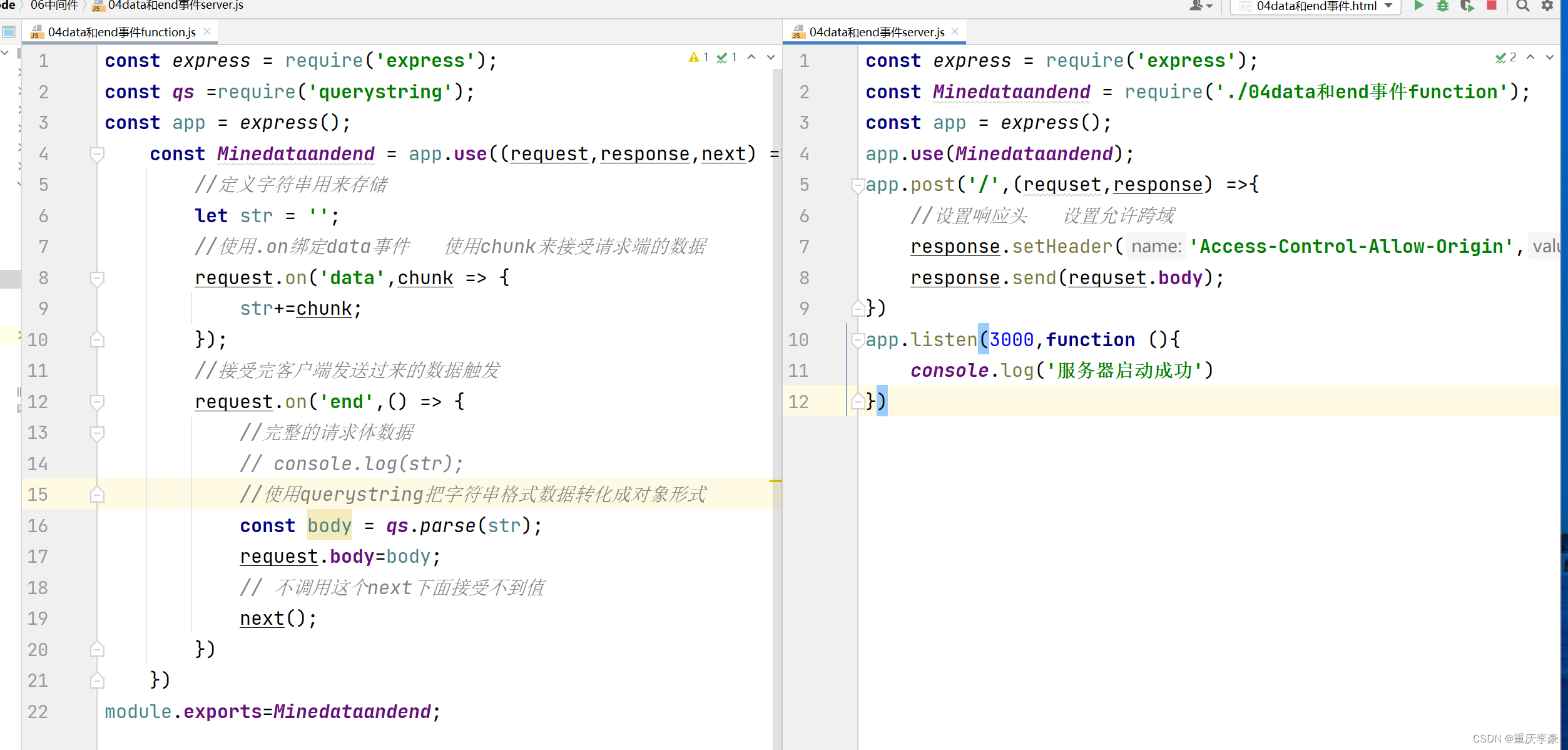This screenshot has width=1568, height=750.
Task: Click request.body=body on line 17
Action: click(x=340, y=557)
